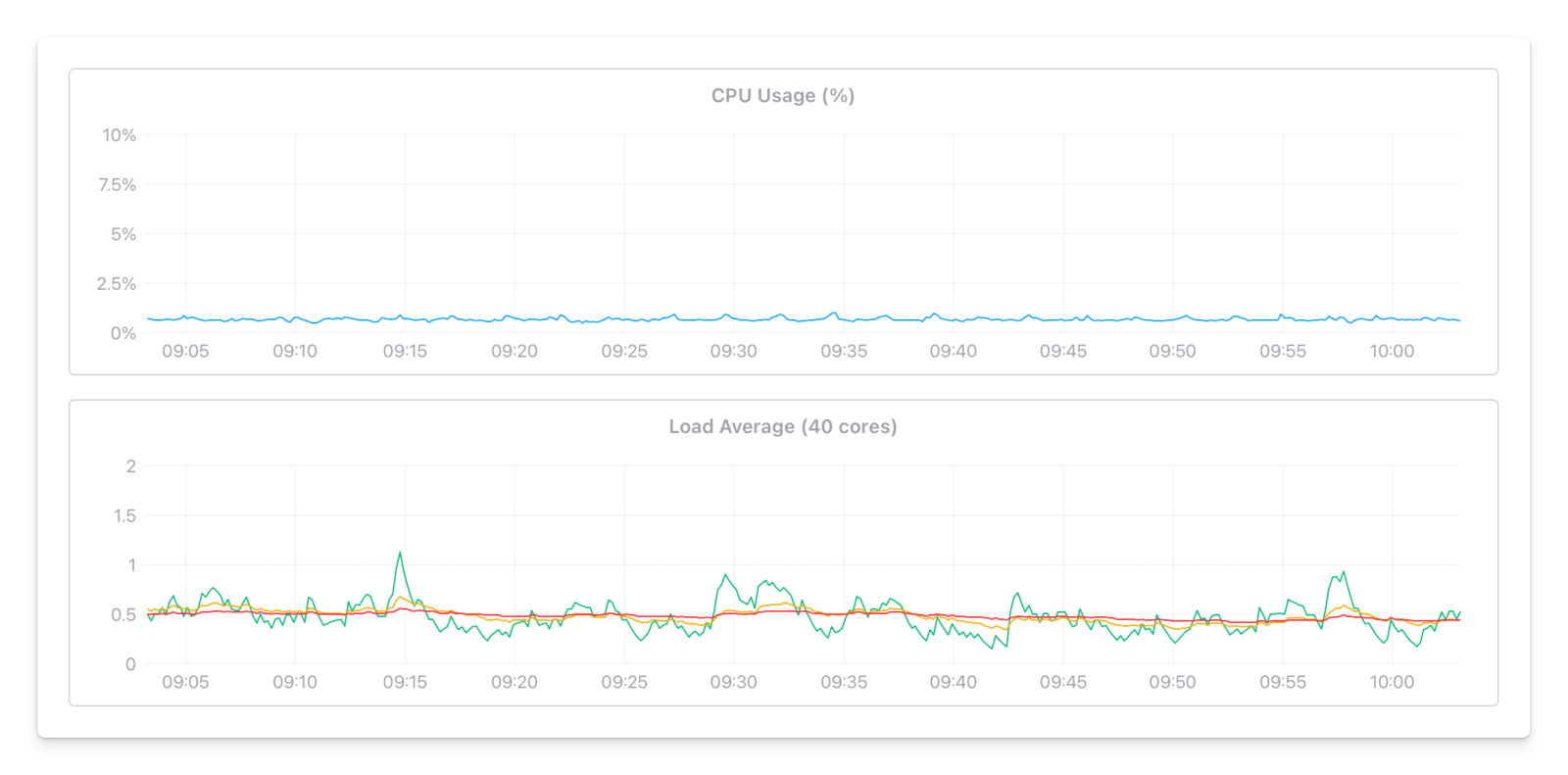Click the green load spike peak near 09:15
Viewport: 1568px width, 775px height.
click(400, 554)
